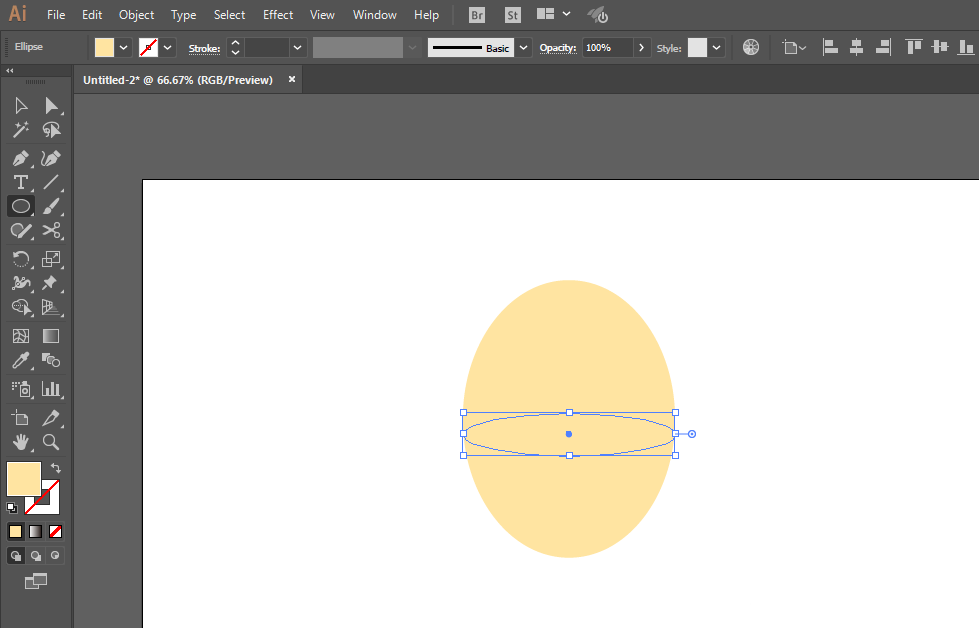Open the stroke color dropdown
This screenshot has width=979, height=628.
[167, 47]
